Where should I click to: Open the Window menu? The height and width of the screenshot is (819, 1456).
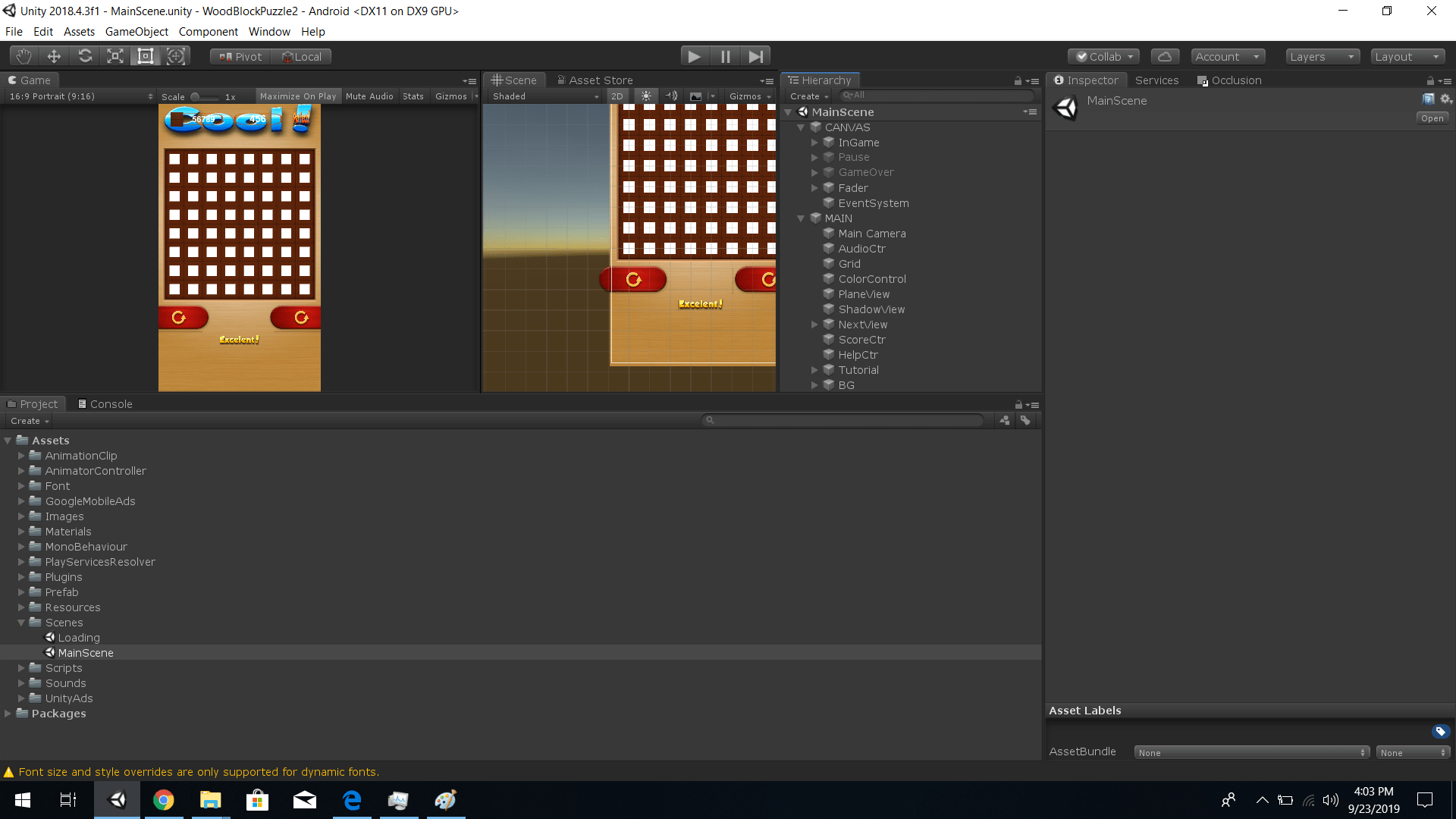[x=269, y=32]
